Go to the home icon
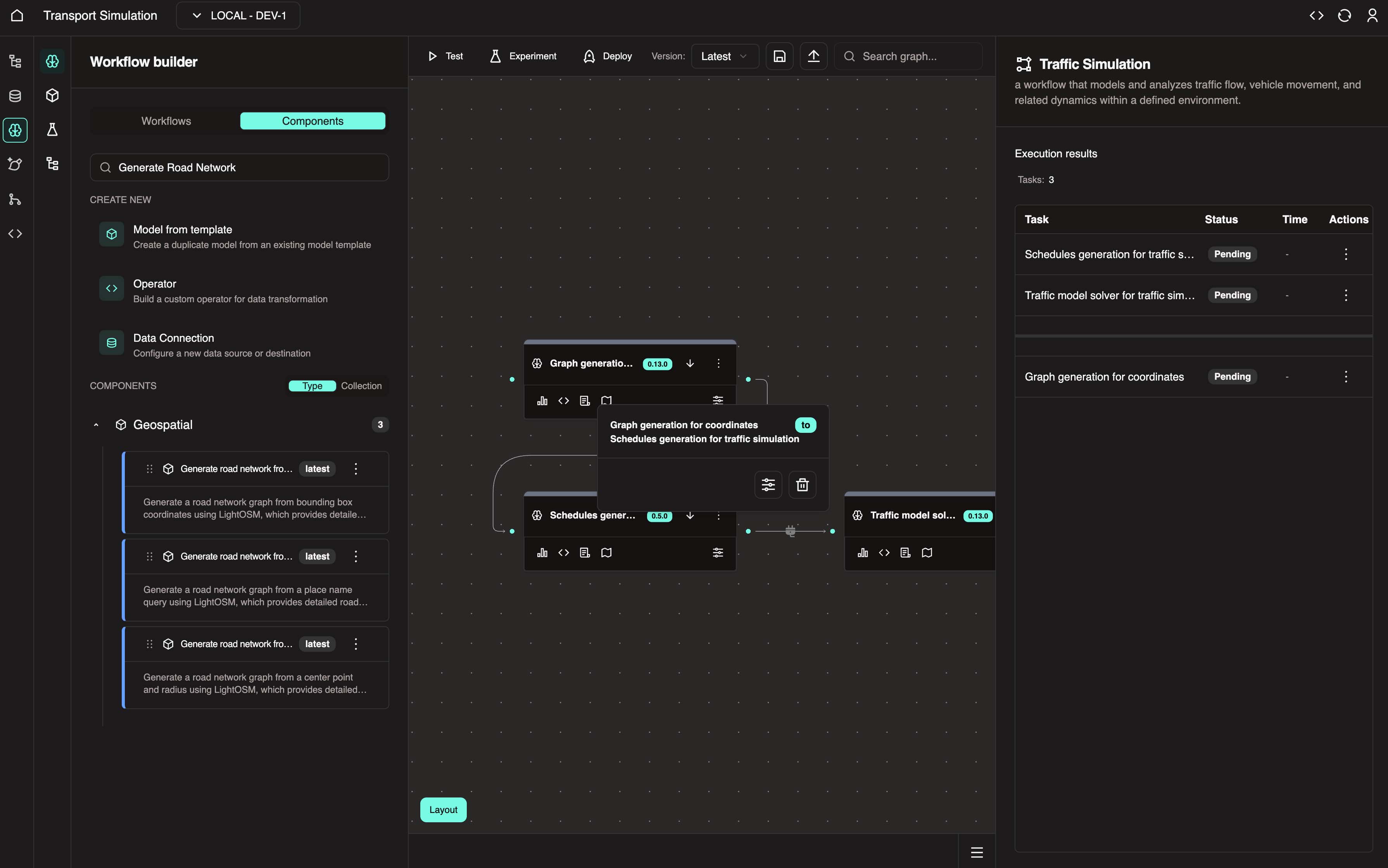The height and width of the screenshot is (868, 1388). (17, 15)
